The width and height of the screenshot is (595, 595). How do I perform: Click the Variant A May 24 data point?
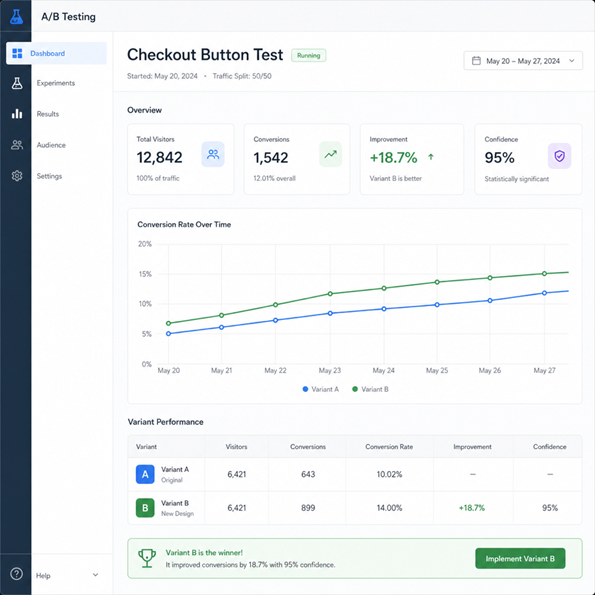tap(384, 309)
